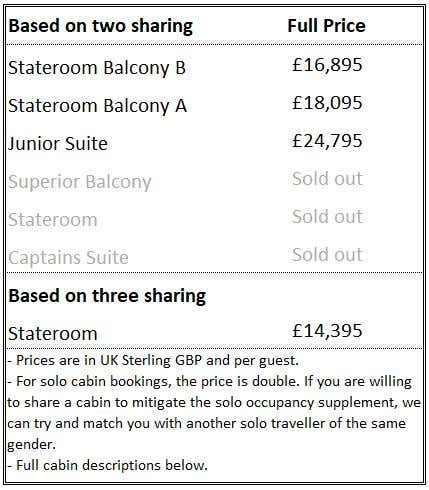
Task: Click the 'For solo cabin bookings' note
Action: pos(214,413)
